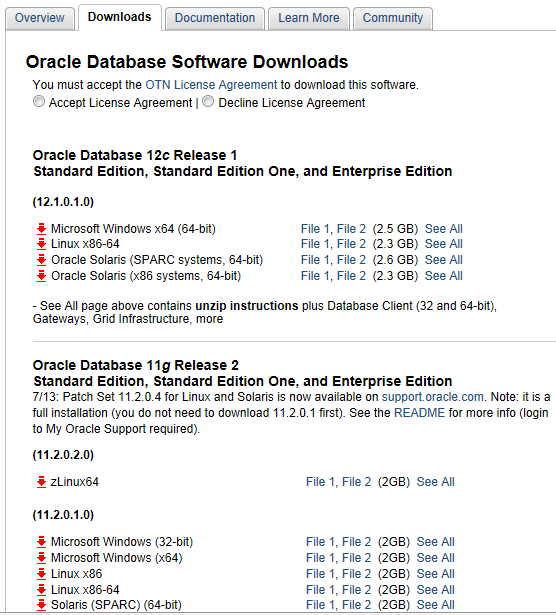This screenshot has width=556, height=615.
Task: Open the Learn More tab
Action: tap(309, 18)
